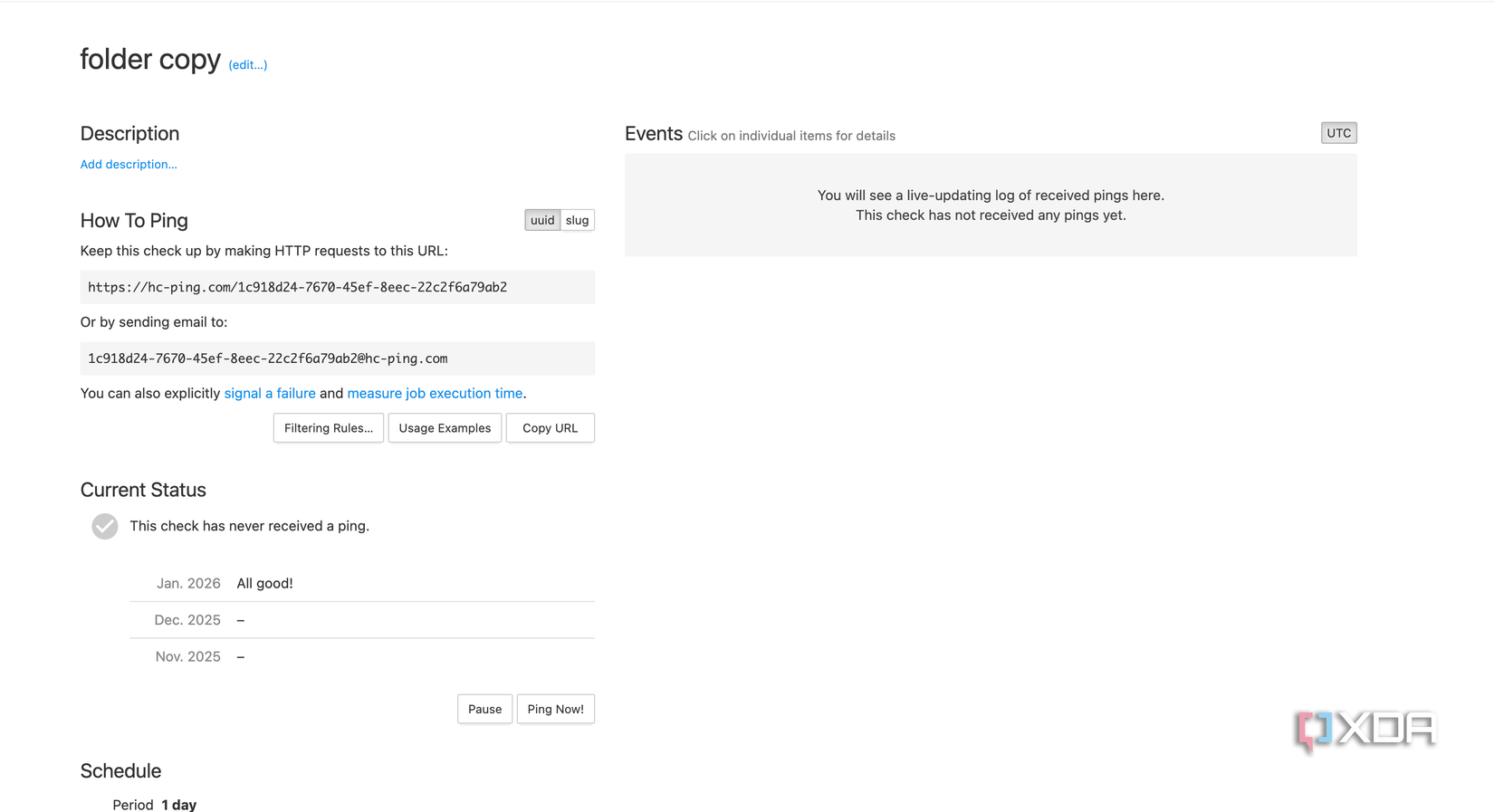Switch ping URL format to uuid
This screenshot has height=812, width=1494.
coord(542,220)
